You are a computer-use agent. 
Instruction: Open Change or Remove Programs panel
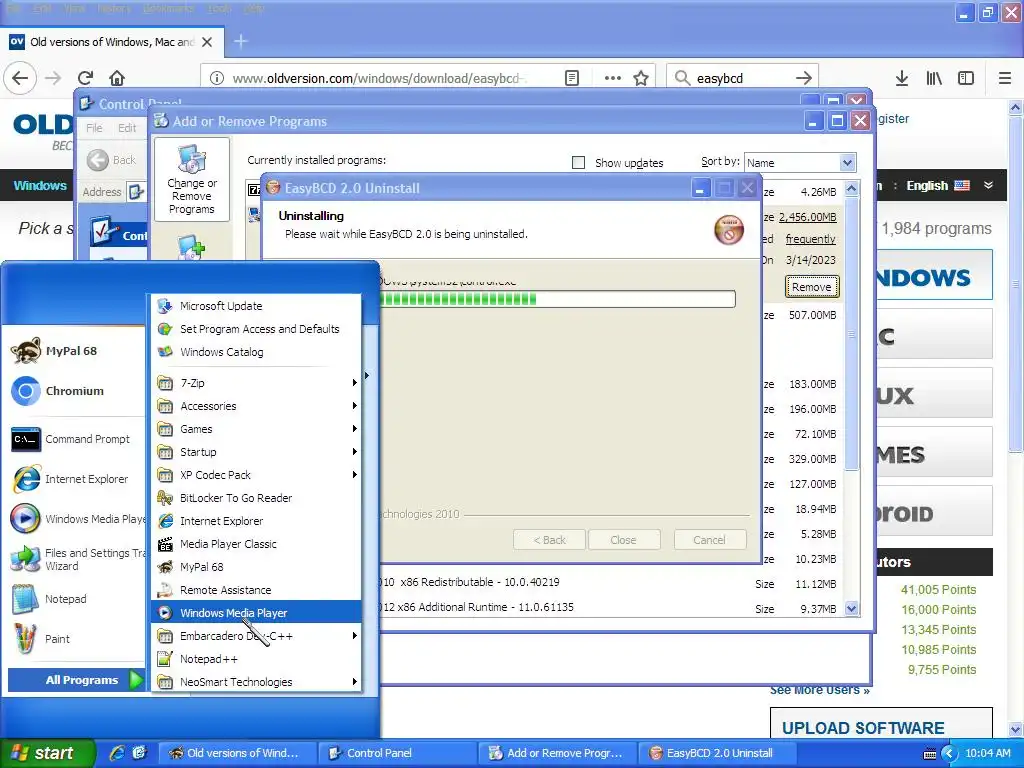coord(191,180)
